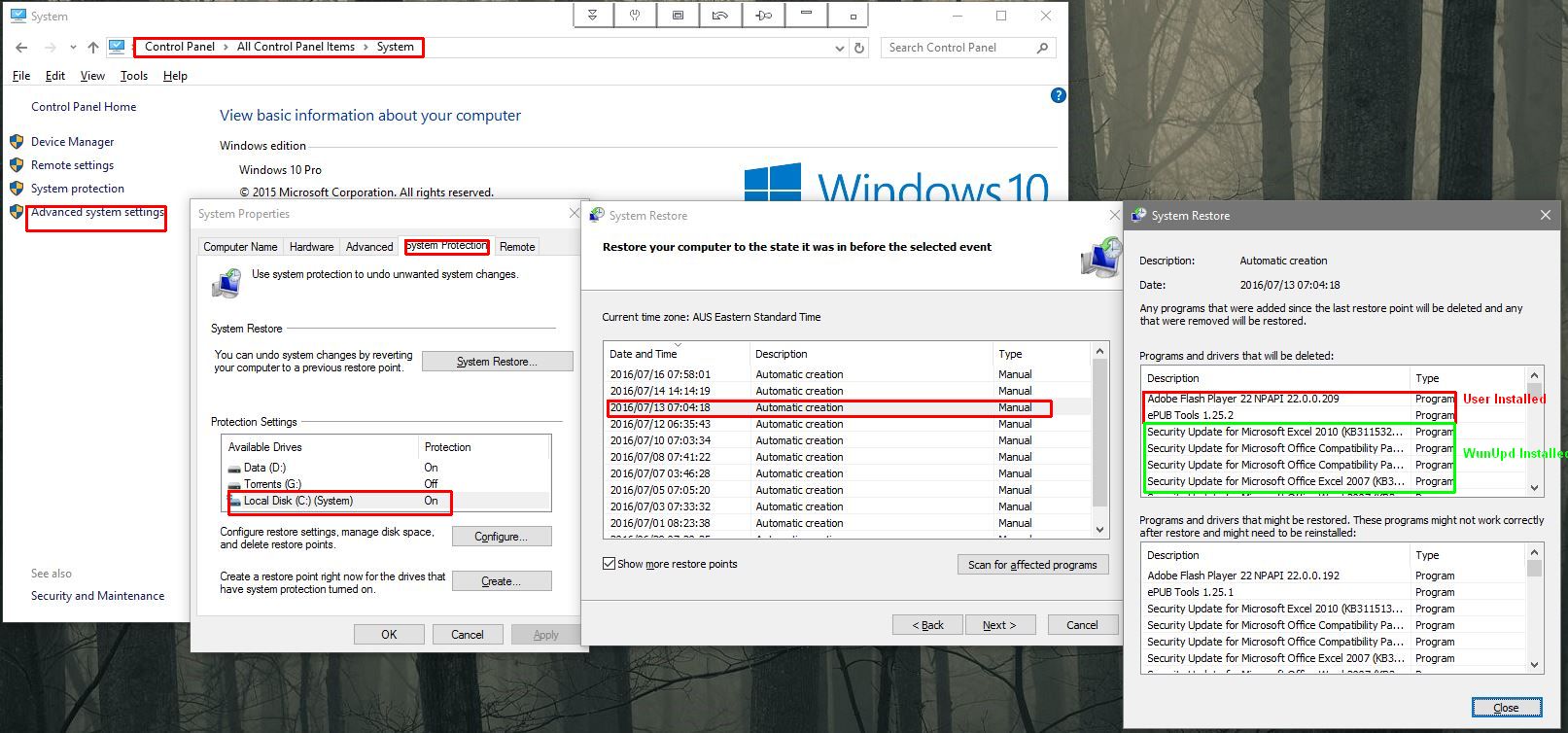Click the All Control Panel Items breadcrumb

coord(296,47)
